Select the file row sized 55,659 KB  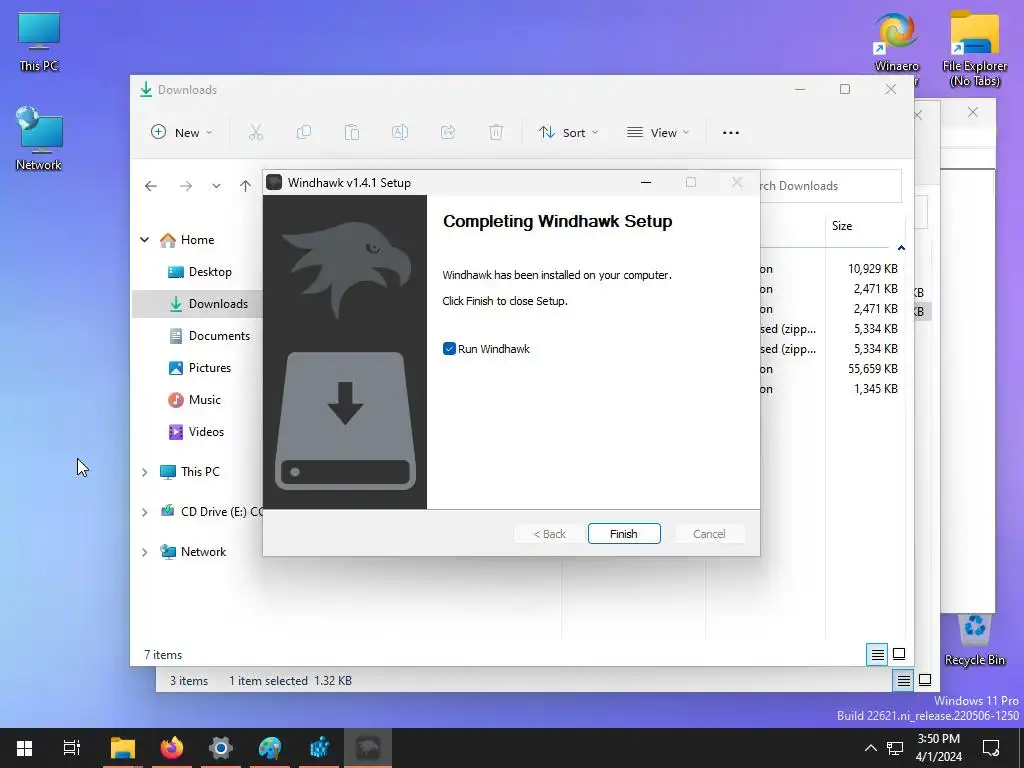(x=832, y=368)
